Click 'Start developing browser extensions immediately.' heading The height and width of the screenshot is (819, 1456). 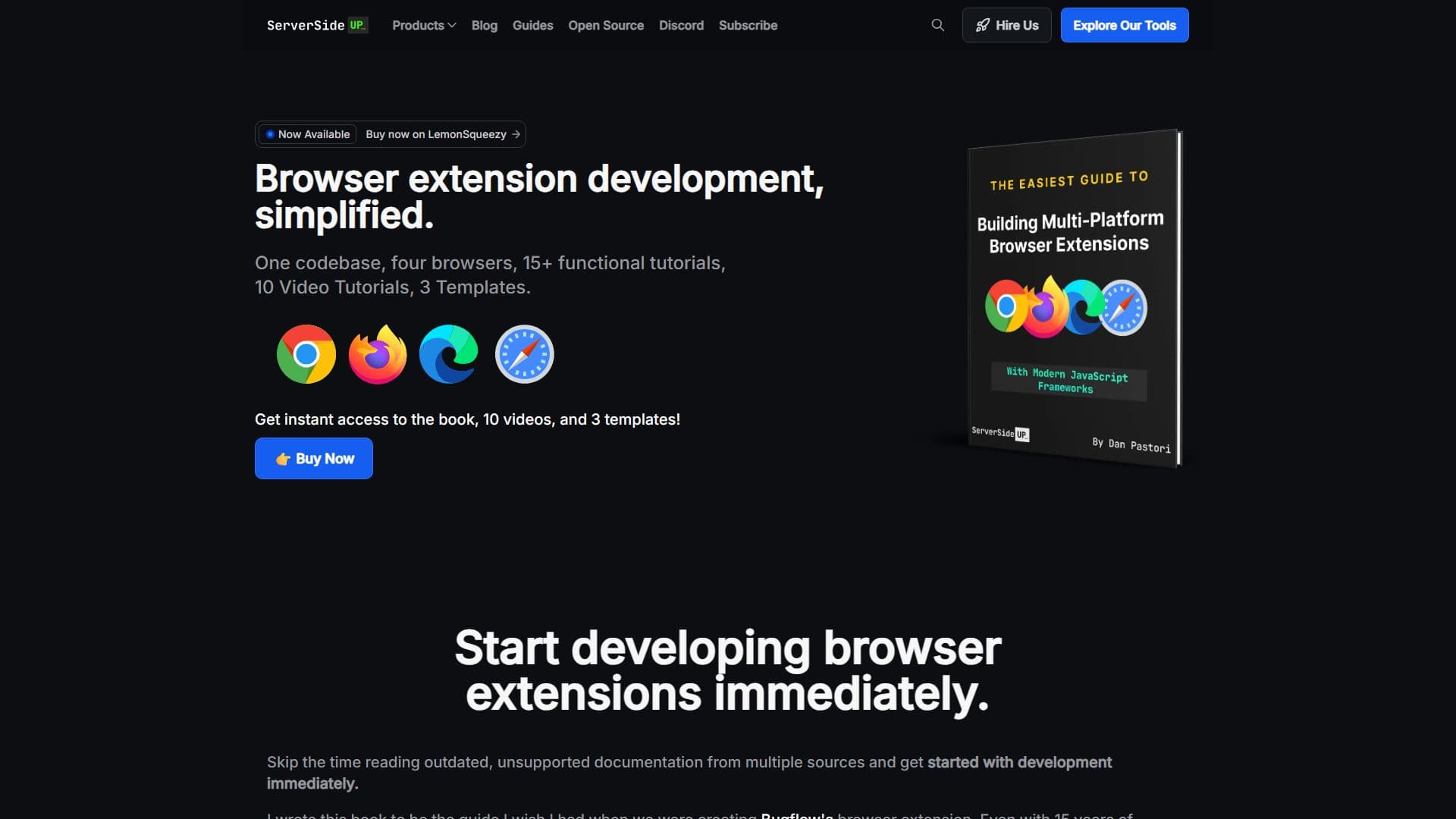click(728, 670)
